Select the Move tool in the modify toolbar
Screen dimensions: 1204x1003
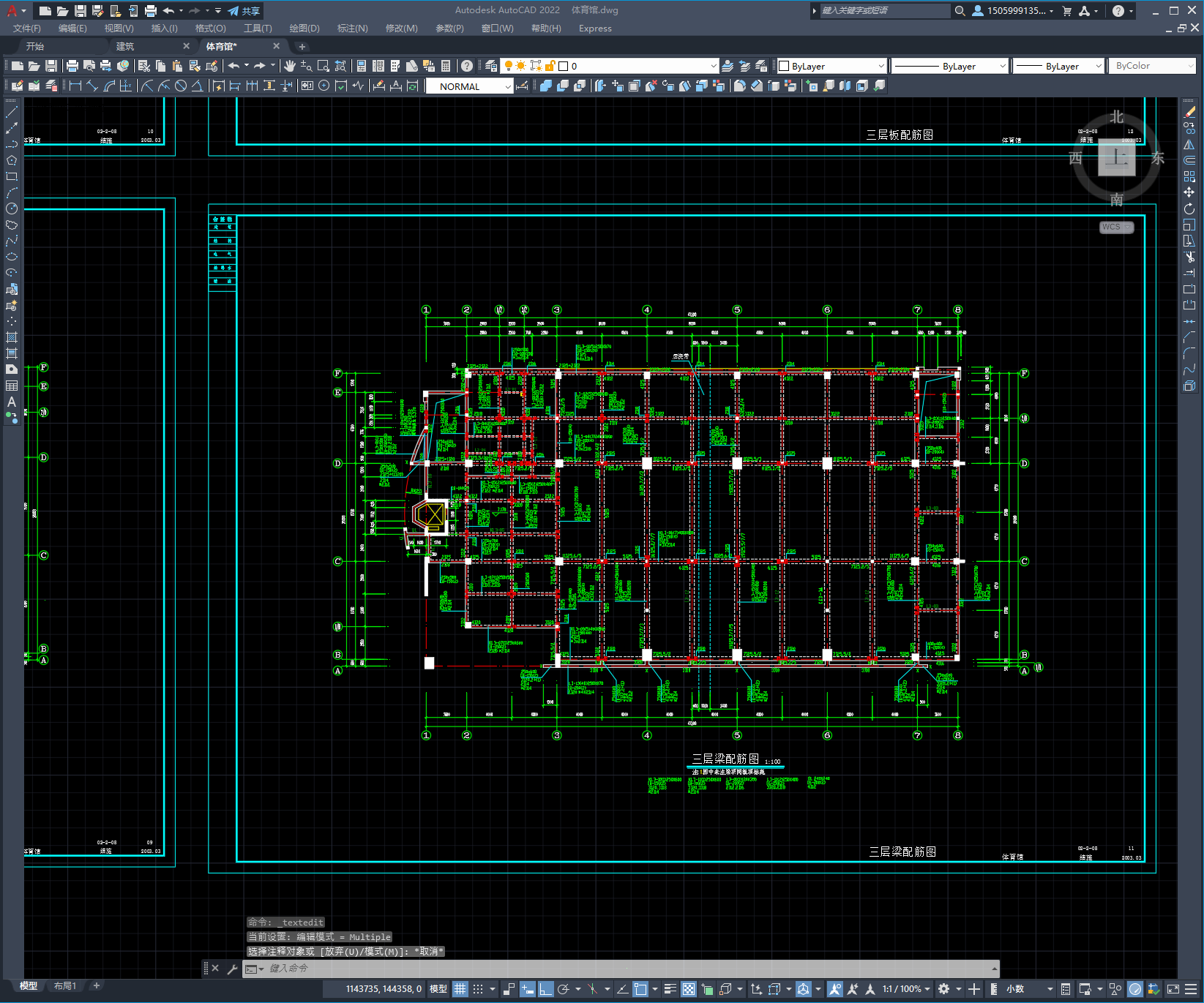coord(1189,192)
